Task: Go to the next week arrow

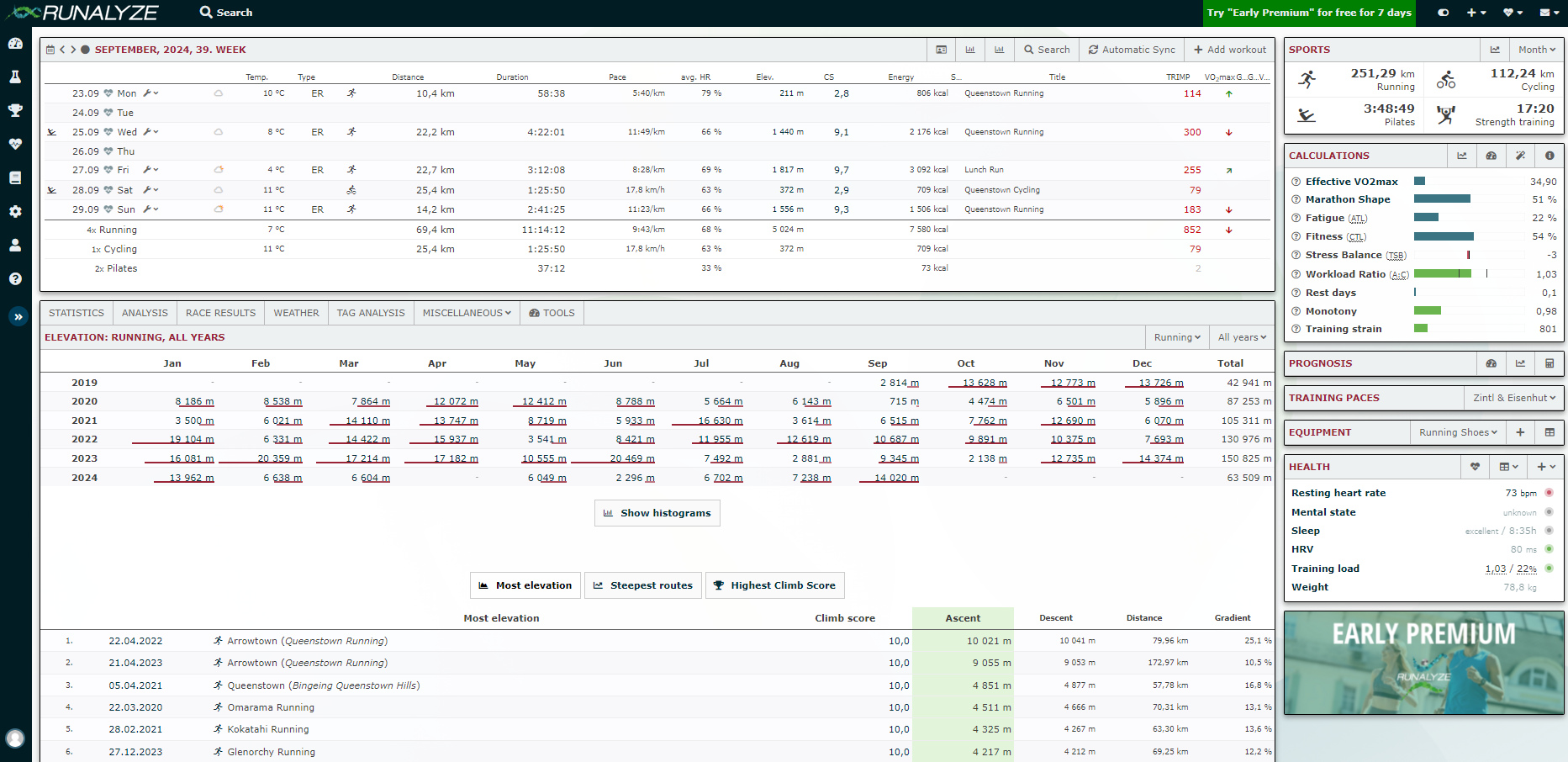Action: [x=73, y=50]
